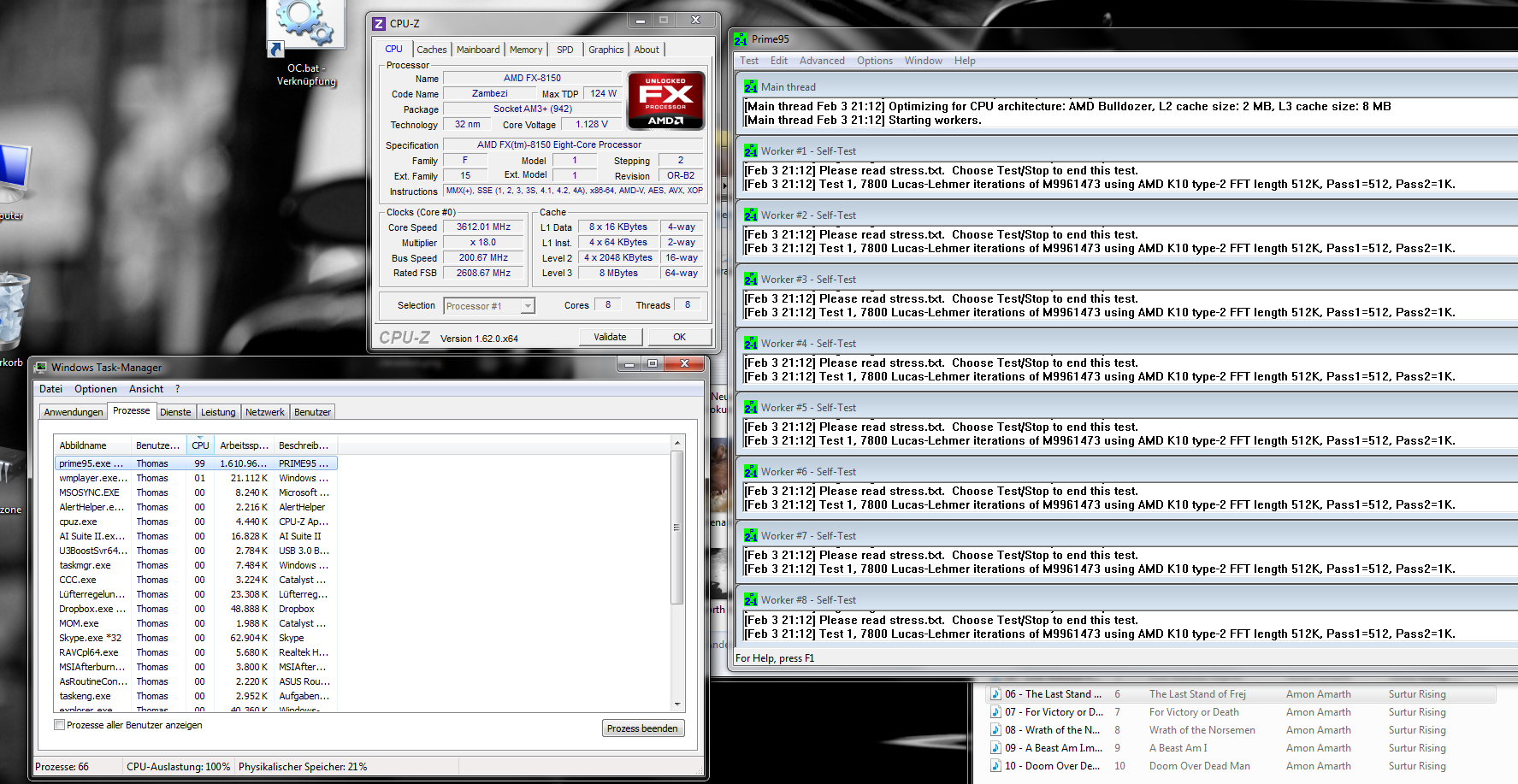
Task: Click the Core Speed value 3612.01 MHz
Action: pyautogui.click(x=483, y=227)
